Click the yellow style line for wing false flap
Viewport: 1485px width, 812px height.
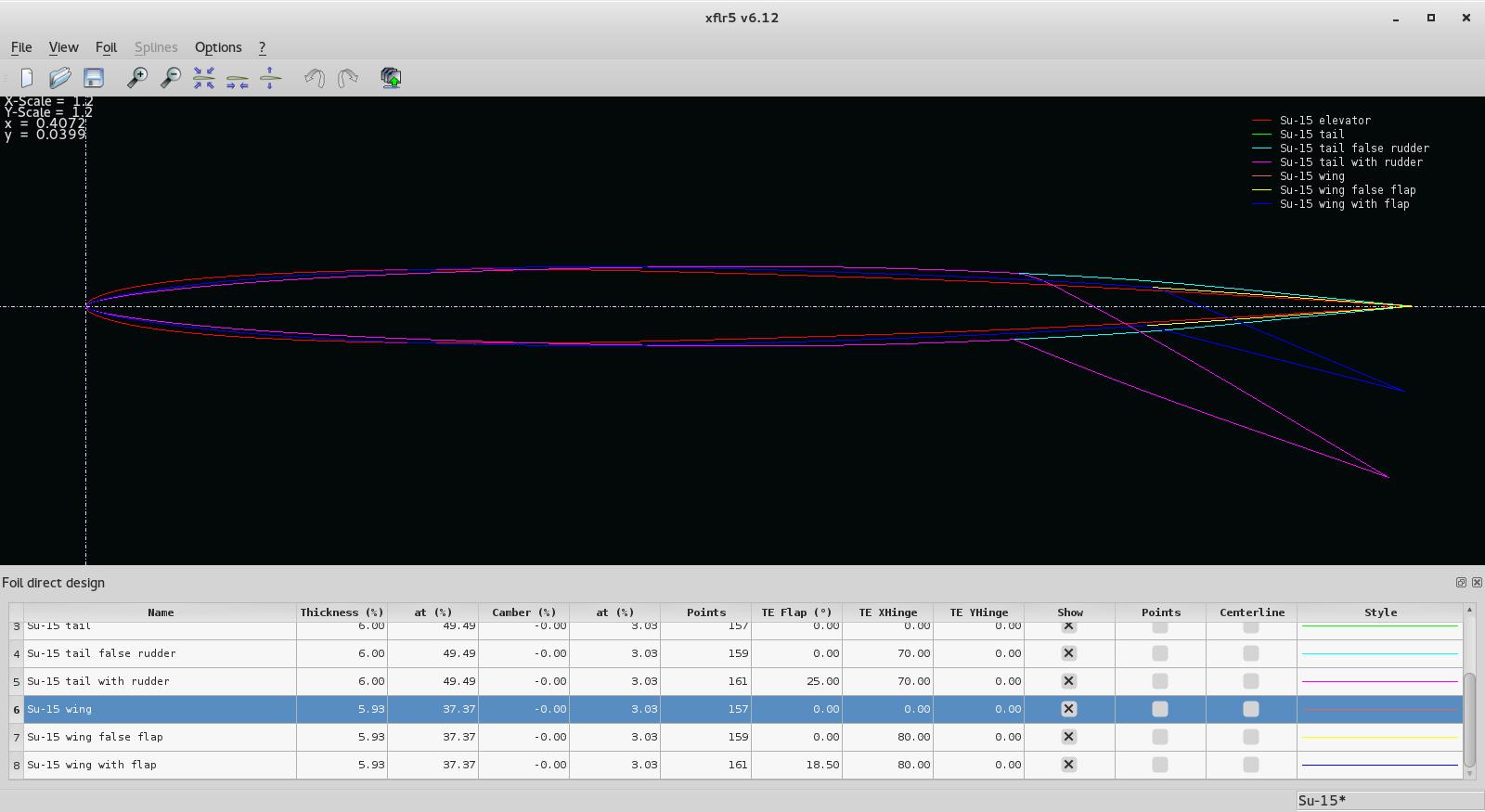[1380, 737]
